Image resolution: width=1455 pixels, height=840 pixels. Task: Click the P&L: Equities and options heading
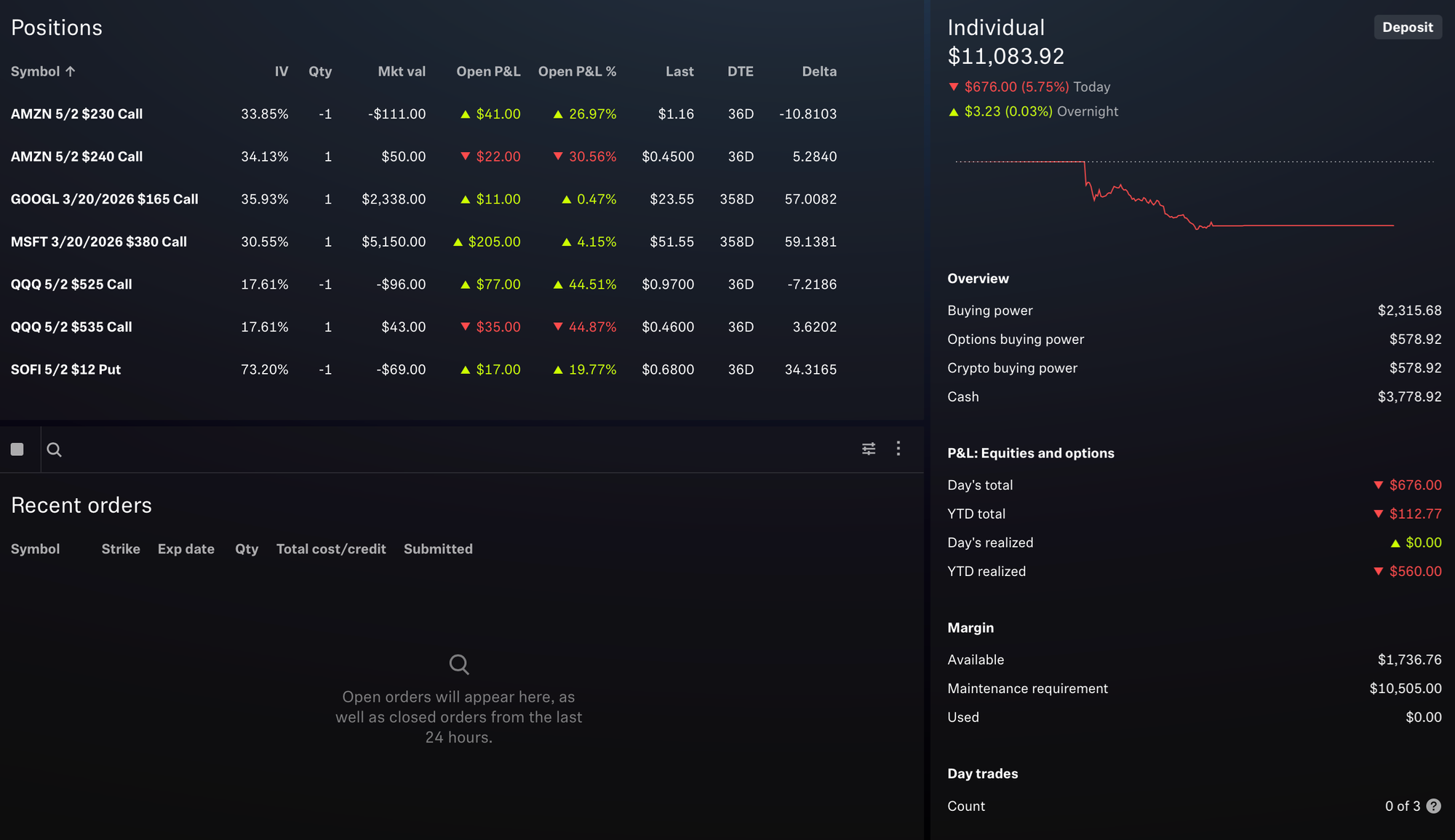pos(1031,453)
